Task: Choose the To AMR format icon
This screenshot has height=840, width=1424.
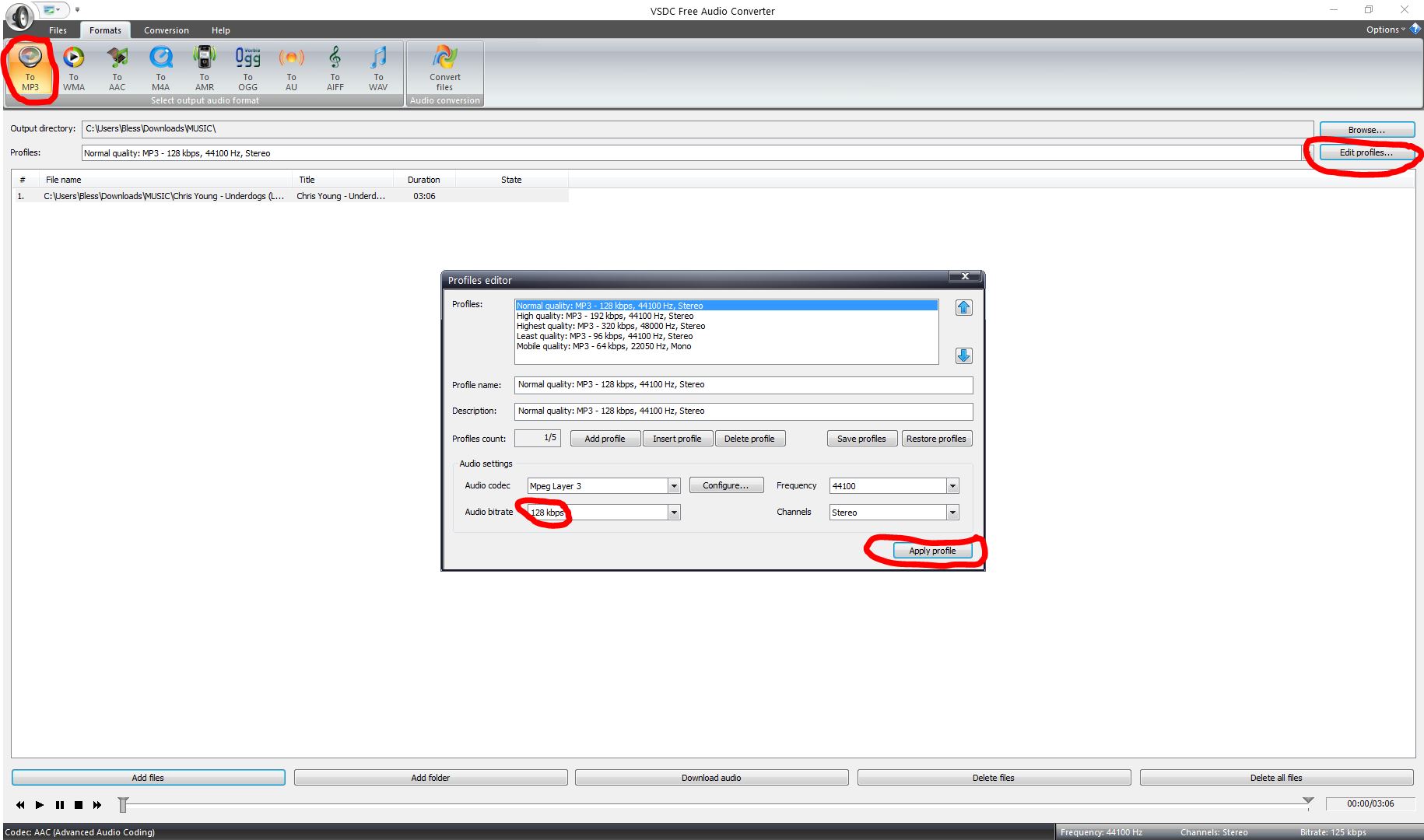Action: [205, 69]
